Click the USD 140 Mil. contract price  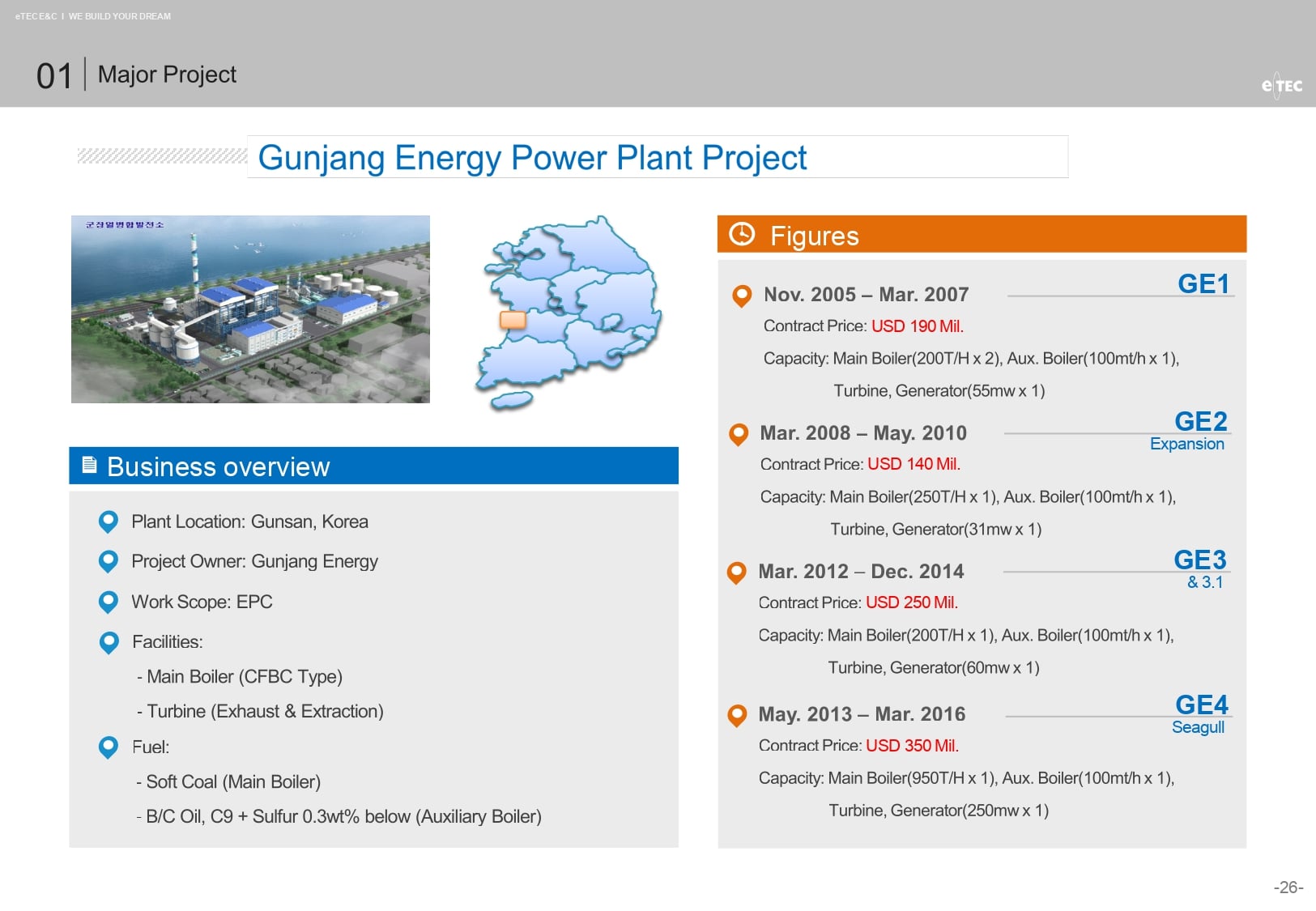point(914,464)
